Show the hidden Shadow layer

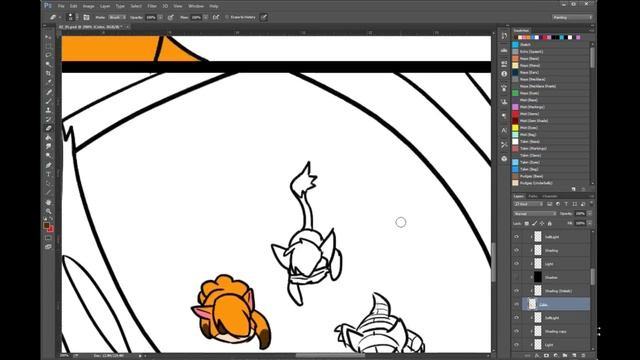click(516, 278)
